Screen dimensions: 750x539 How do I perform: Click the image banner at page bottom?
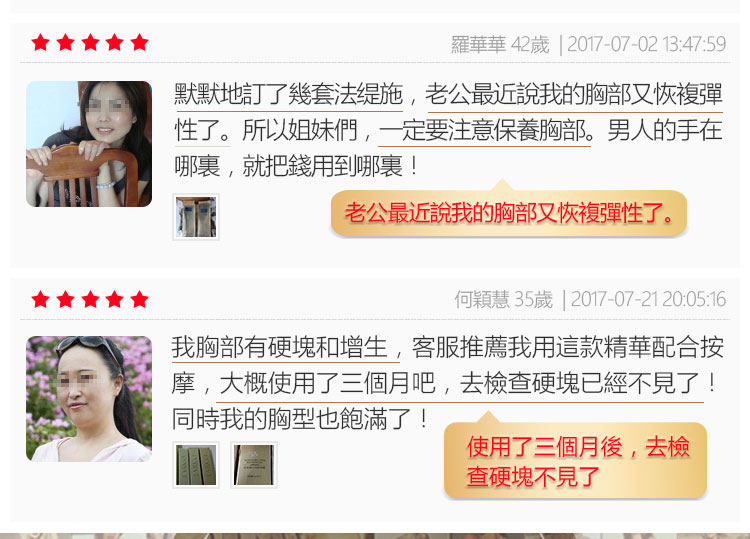375,536
